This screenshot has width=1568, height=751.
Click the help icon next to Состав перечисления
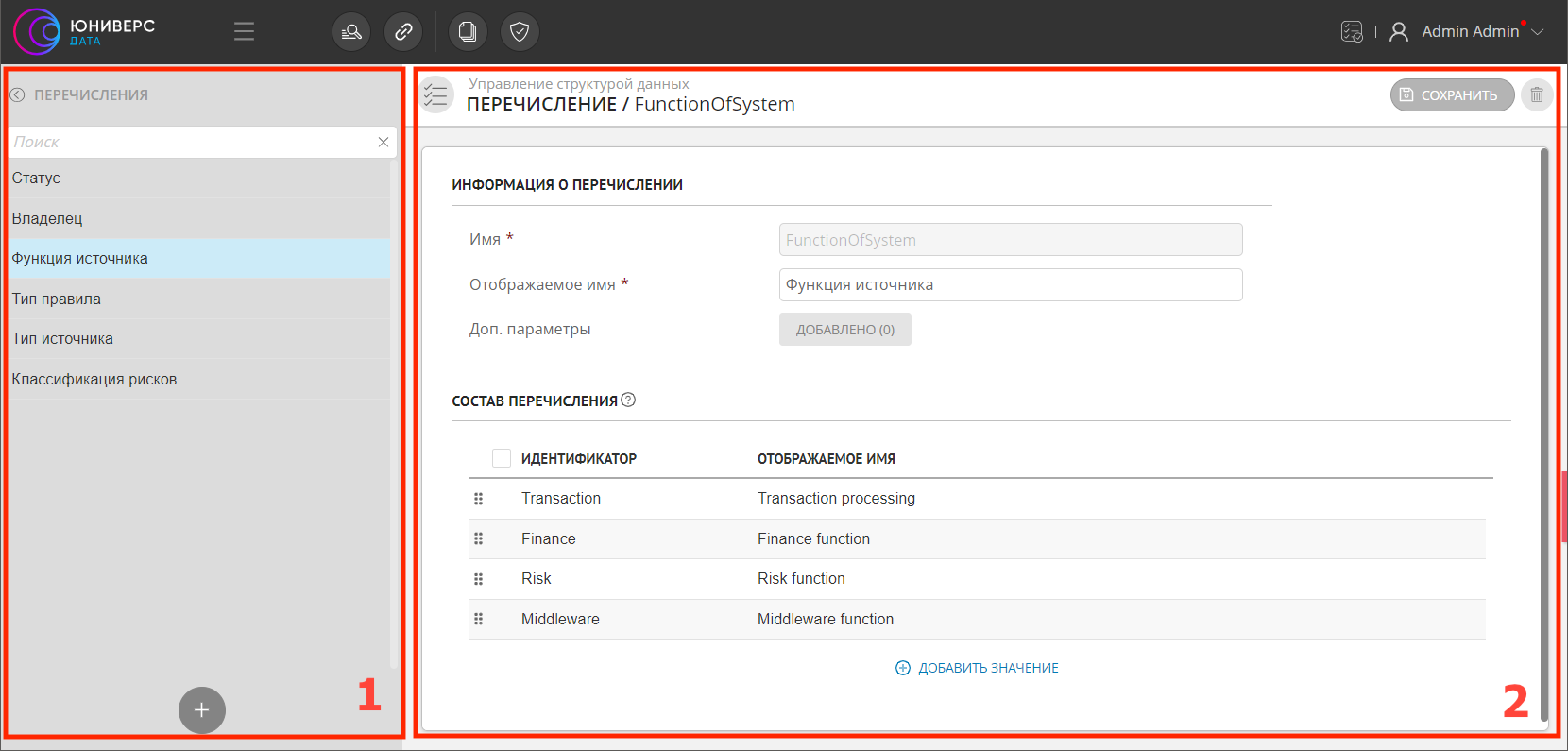point(629,401)
